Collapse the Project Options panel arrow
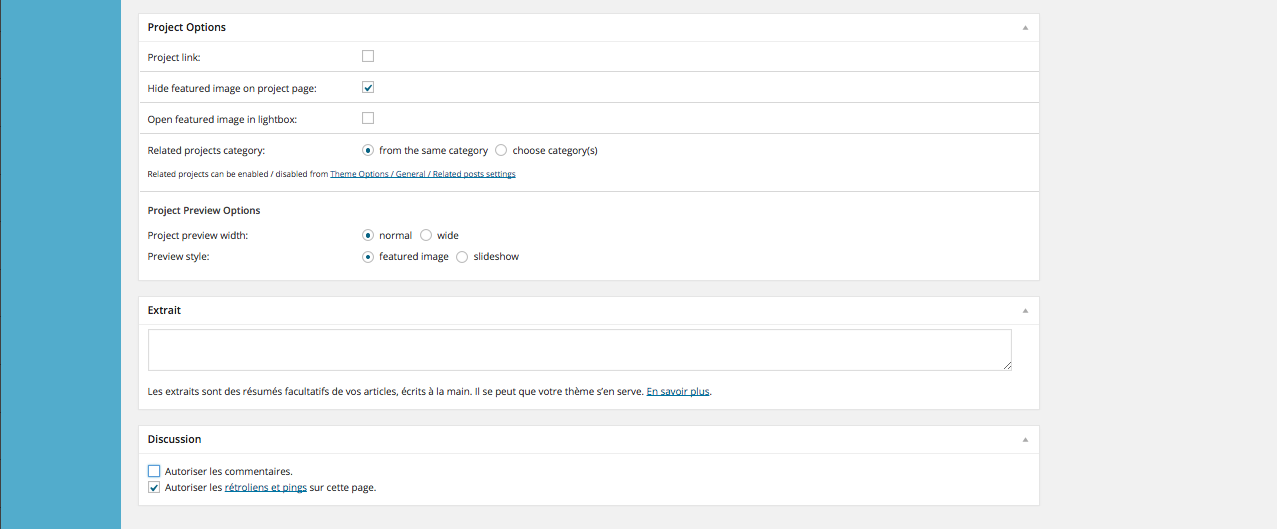 pyautogui.click(x=1025, y=28)
